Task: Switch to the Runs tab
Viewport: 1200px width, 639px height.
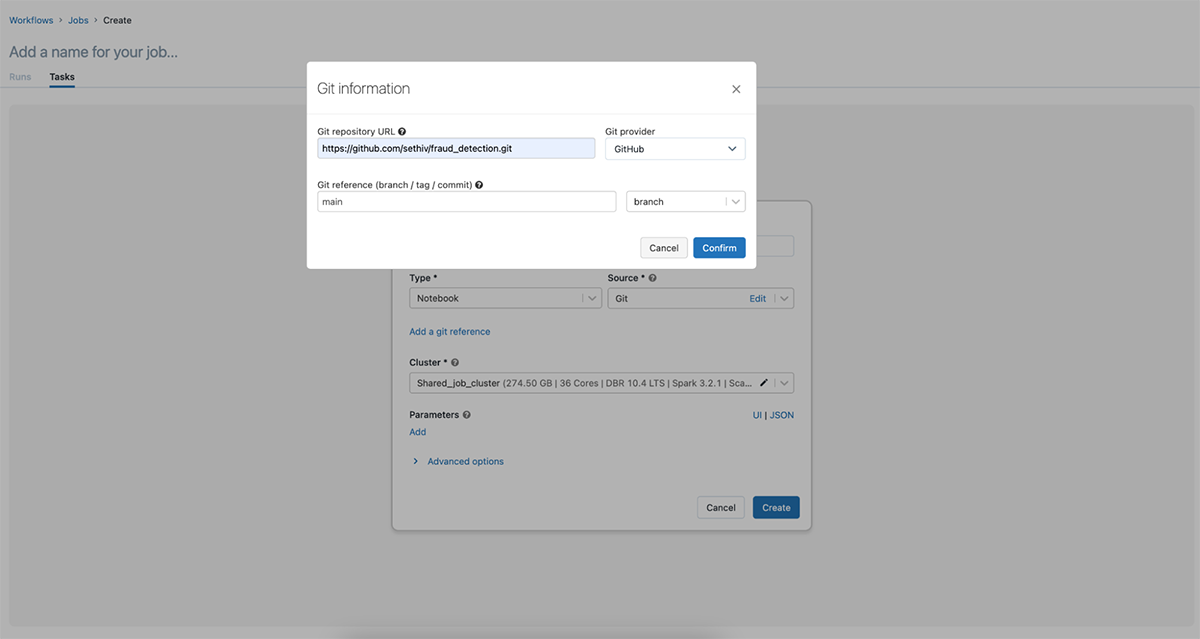Action: point(20,77)
